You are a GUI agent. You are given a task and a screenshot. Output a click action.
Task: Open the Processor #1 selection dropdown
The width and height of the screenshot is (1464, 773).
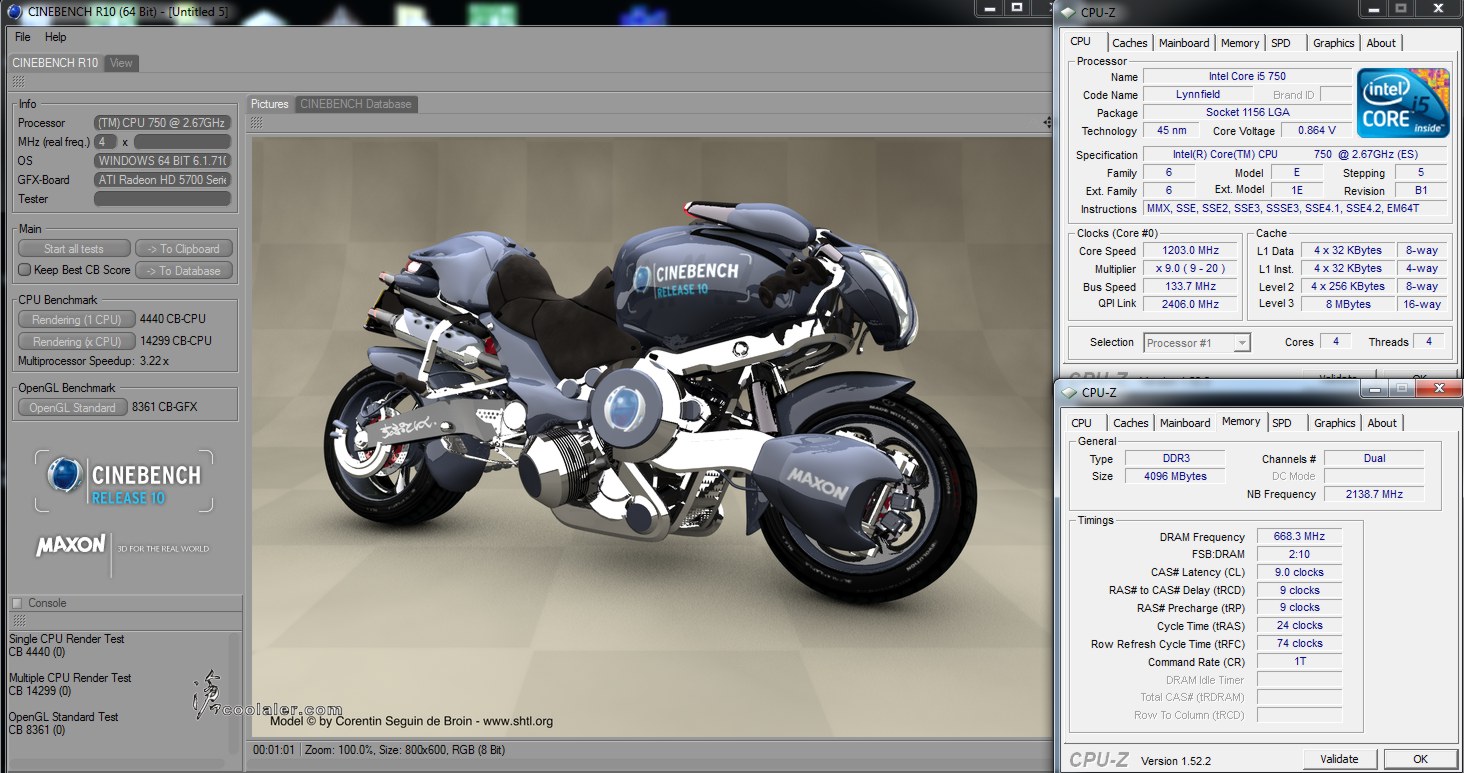click(1197, 343)
